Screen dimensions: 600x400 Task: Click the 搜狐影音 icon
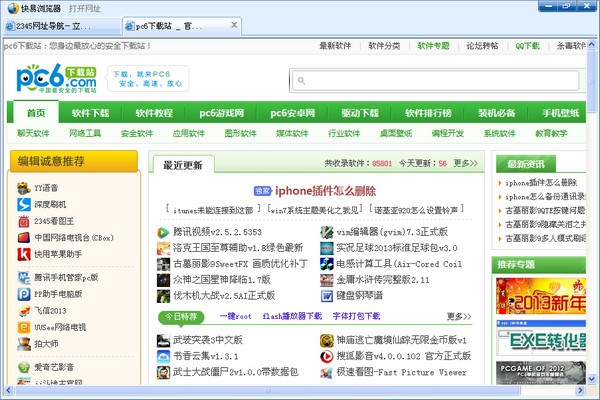[x=327, y=356]
